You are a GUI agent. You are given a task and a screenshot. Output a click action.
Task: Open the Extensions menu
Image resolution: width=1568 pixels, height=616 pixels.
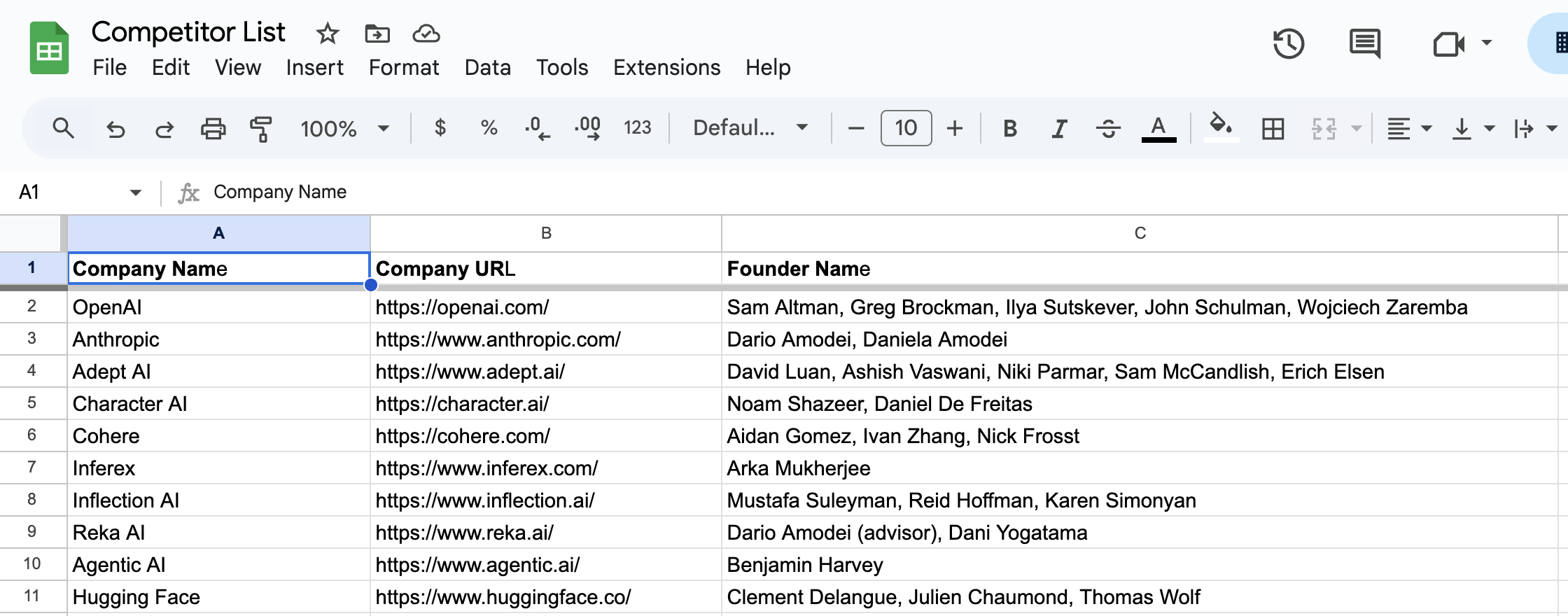pyautogui.click(x=666, y=67)
